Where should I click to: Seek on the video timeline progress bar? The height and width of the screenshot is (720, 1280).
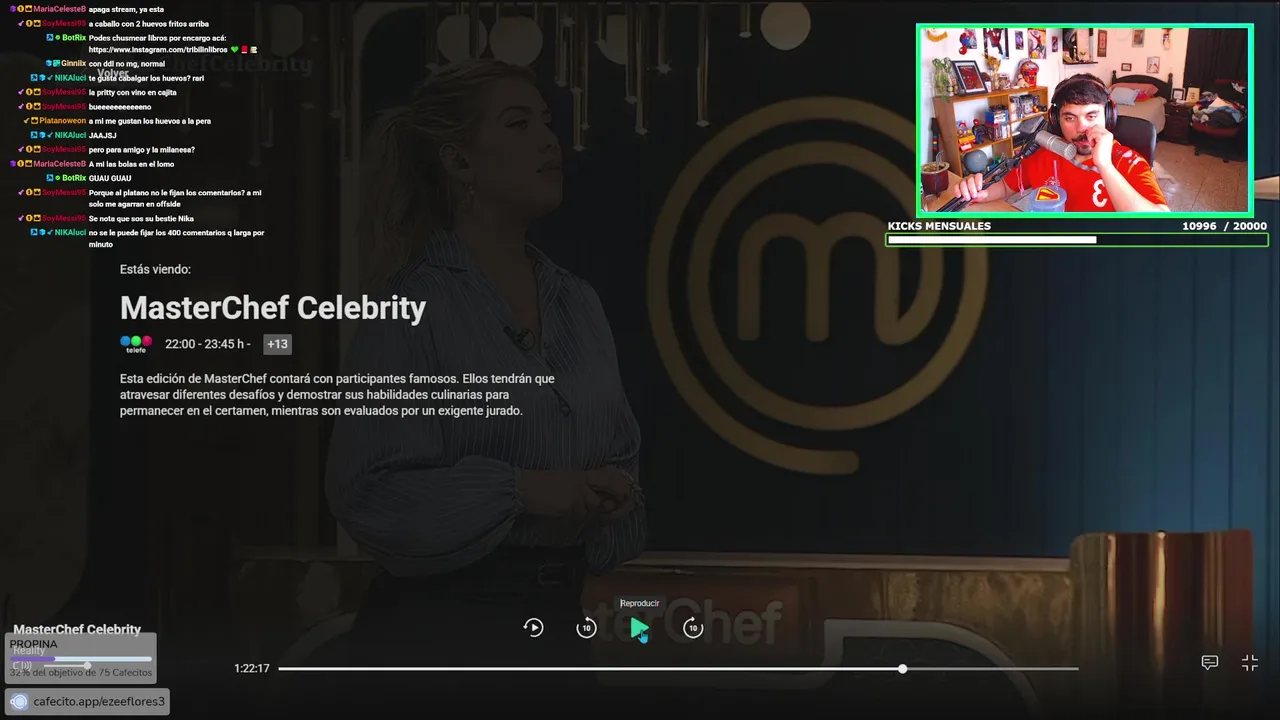678,668
